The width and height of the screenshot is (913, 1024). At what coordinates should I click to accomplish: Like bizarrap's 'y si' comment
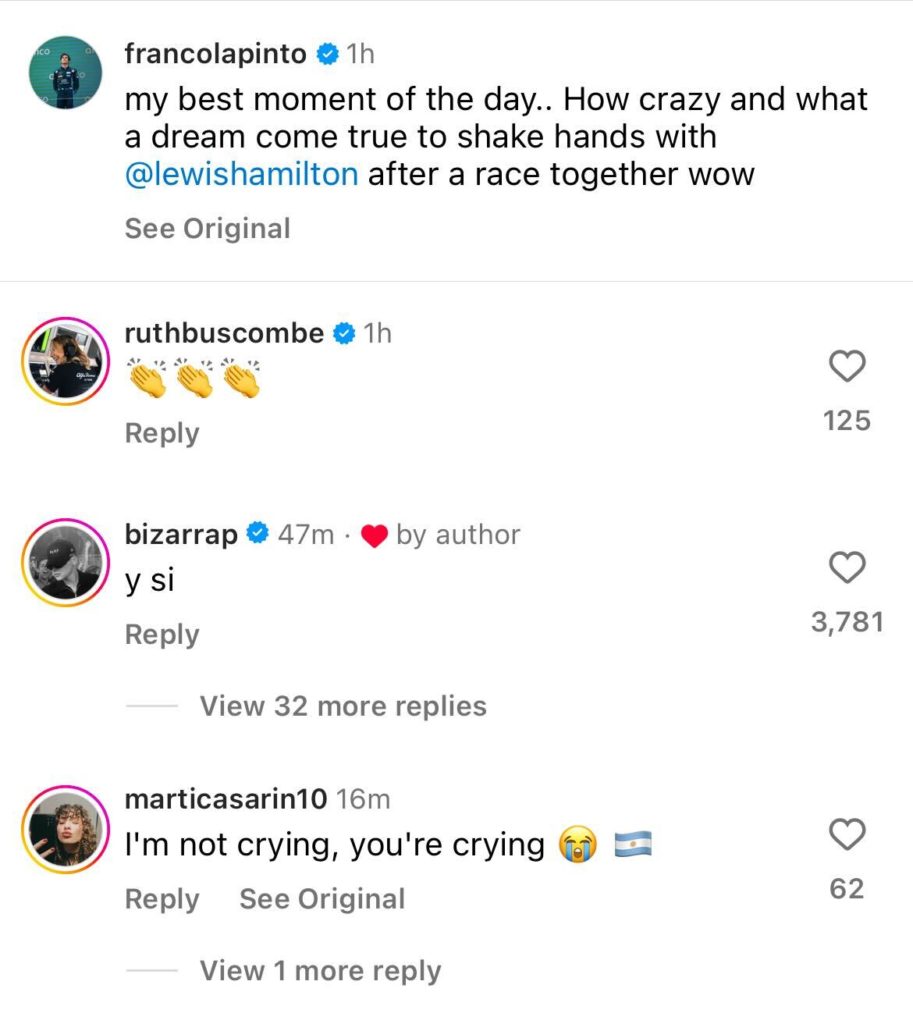(847, 568)
